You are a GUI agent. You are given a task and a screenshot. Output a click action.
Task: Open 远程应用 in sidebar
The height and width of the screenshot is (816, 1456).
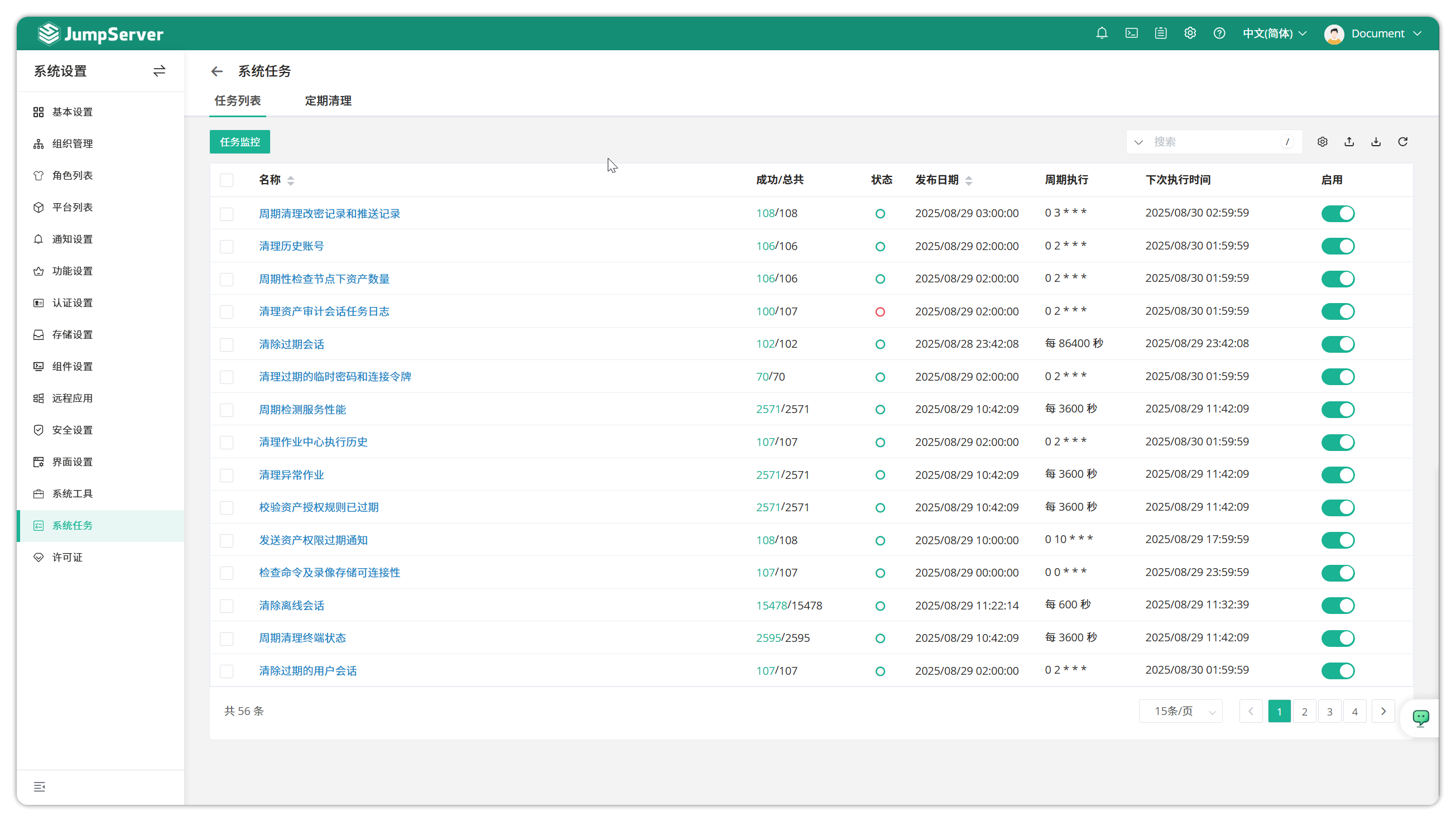click(100, 399)
